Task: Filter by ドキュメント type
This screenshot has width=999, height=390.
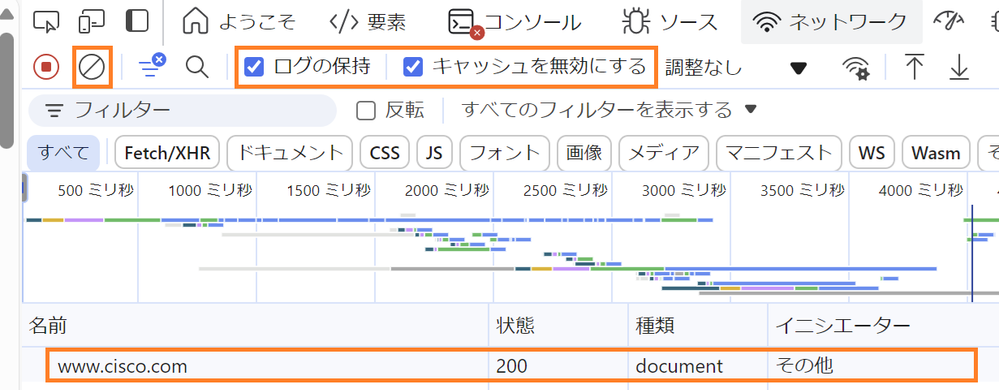Action: pos(290,153)
